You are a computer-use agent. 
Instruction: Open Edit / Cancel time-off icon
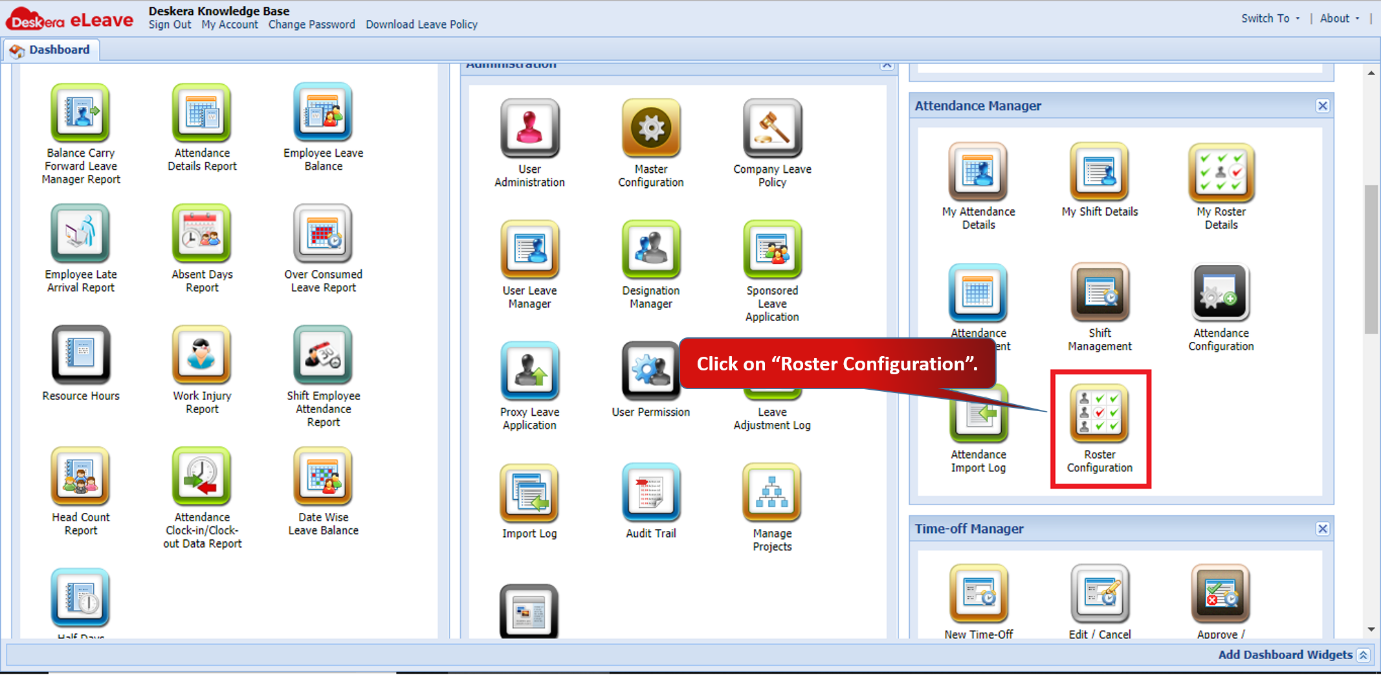[1100, 594]
